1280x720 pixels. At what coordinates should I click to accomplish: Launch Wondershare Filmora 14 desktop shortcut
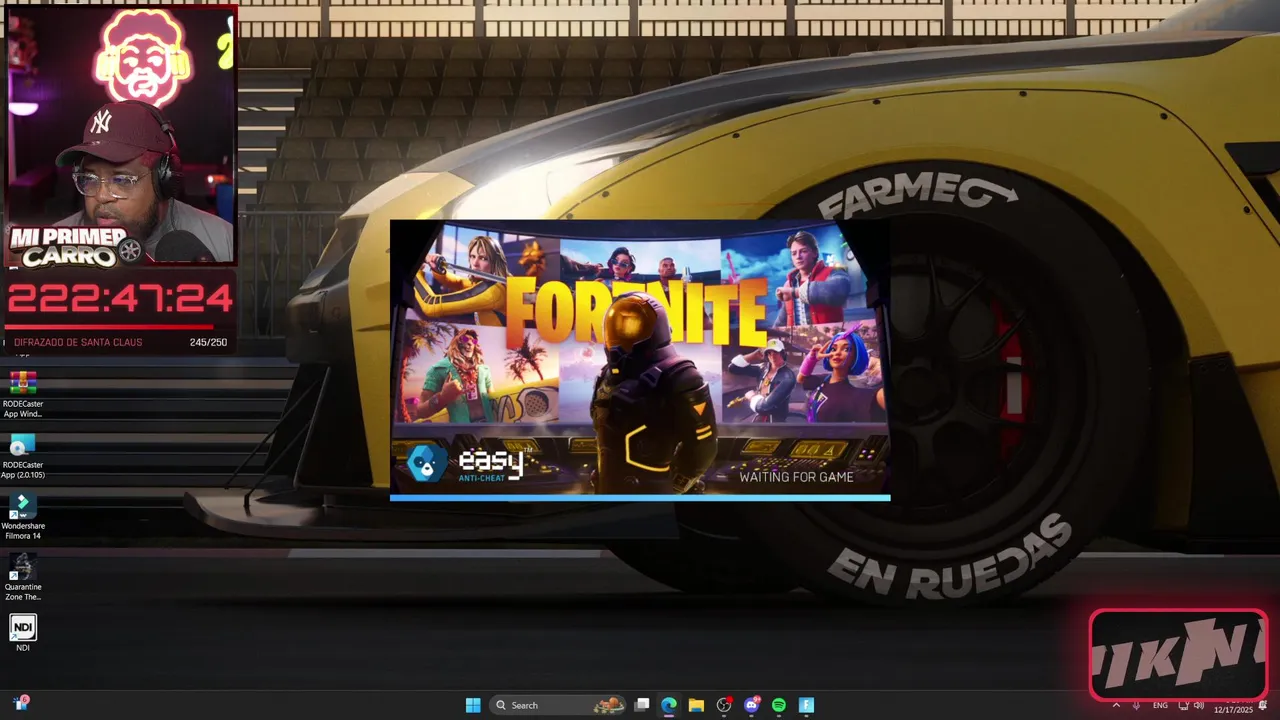click(x=23, y=516)
